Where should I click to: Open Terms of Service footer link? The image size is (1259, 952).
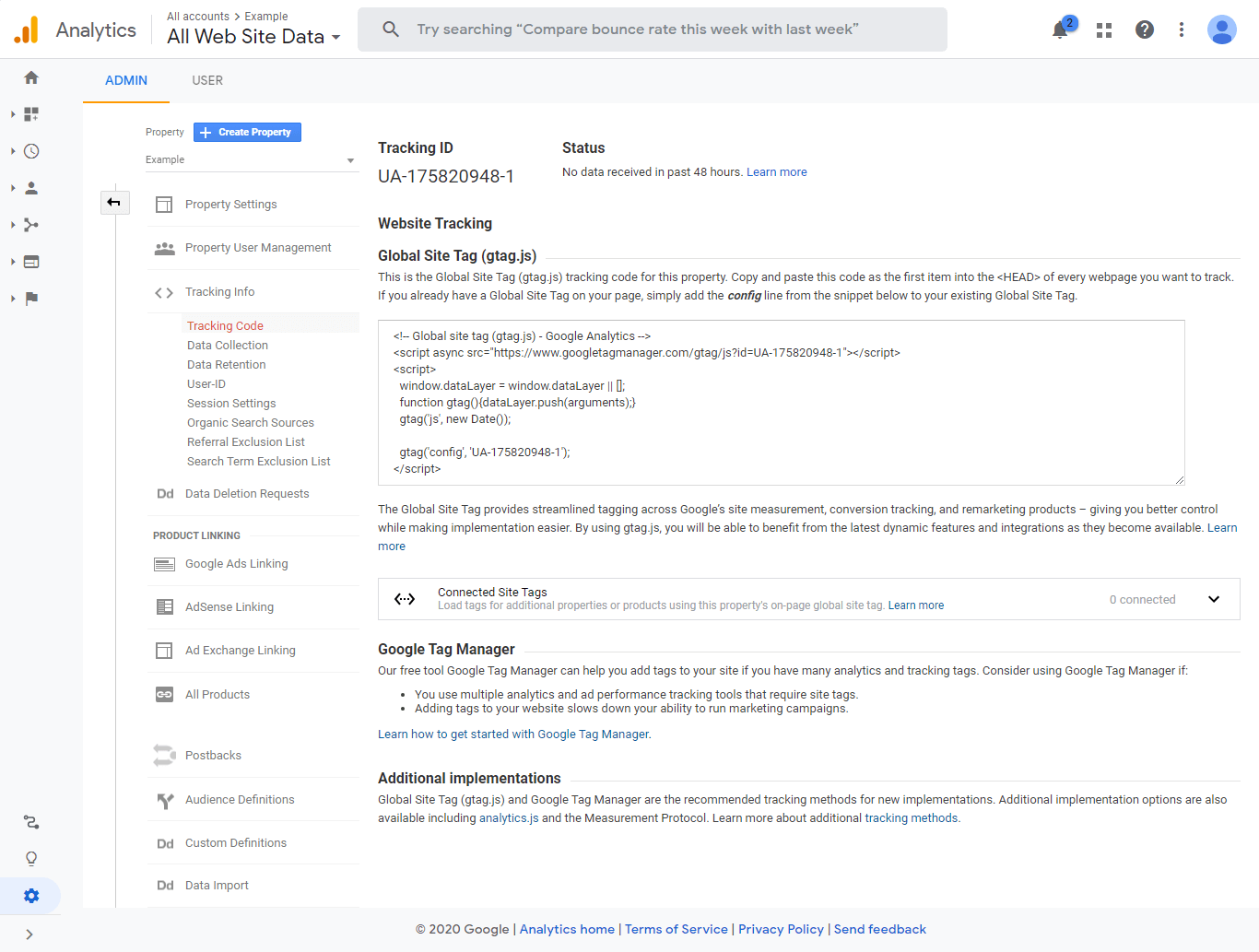click(x=677, y=929)
